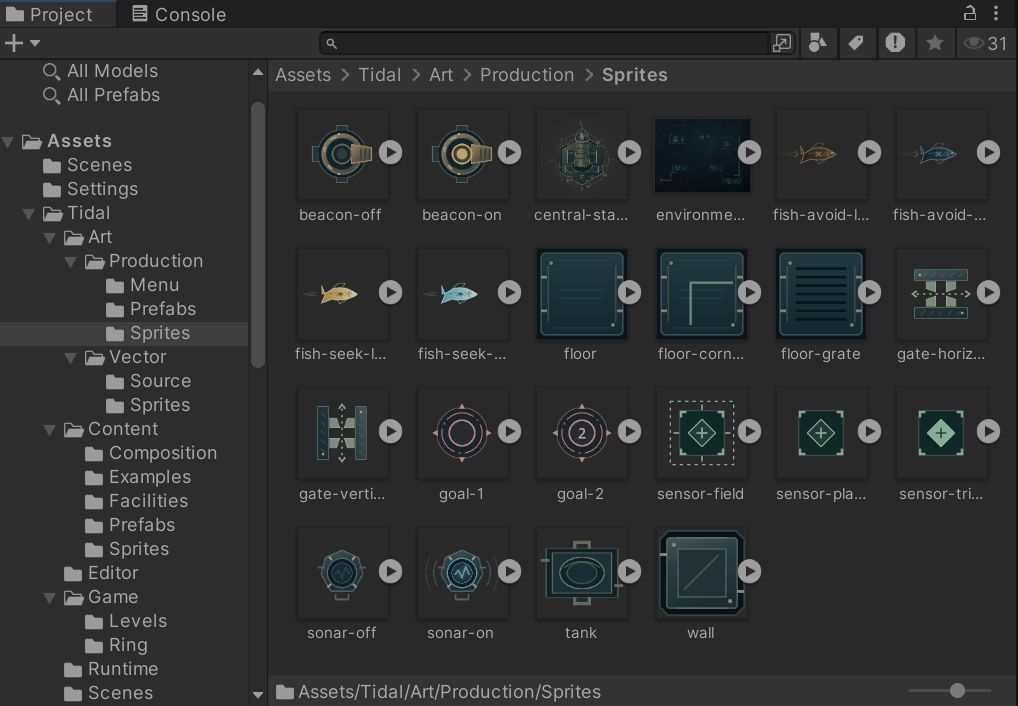Toggle the Project window lock
The height and width of the screenshot is (706, 1018).
(969, 13)
